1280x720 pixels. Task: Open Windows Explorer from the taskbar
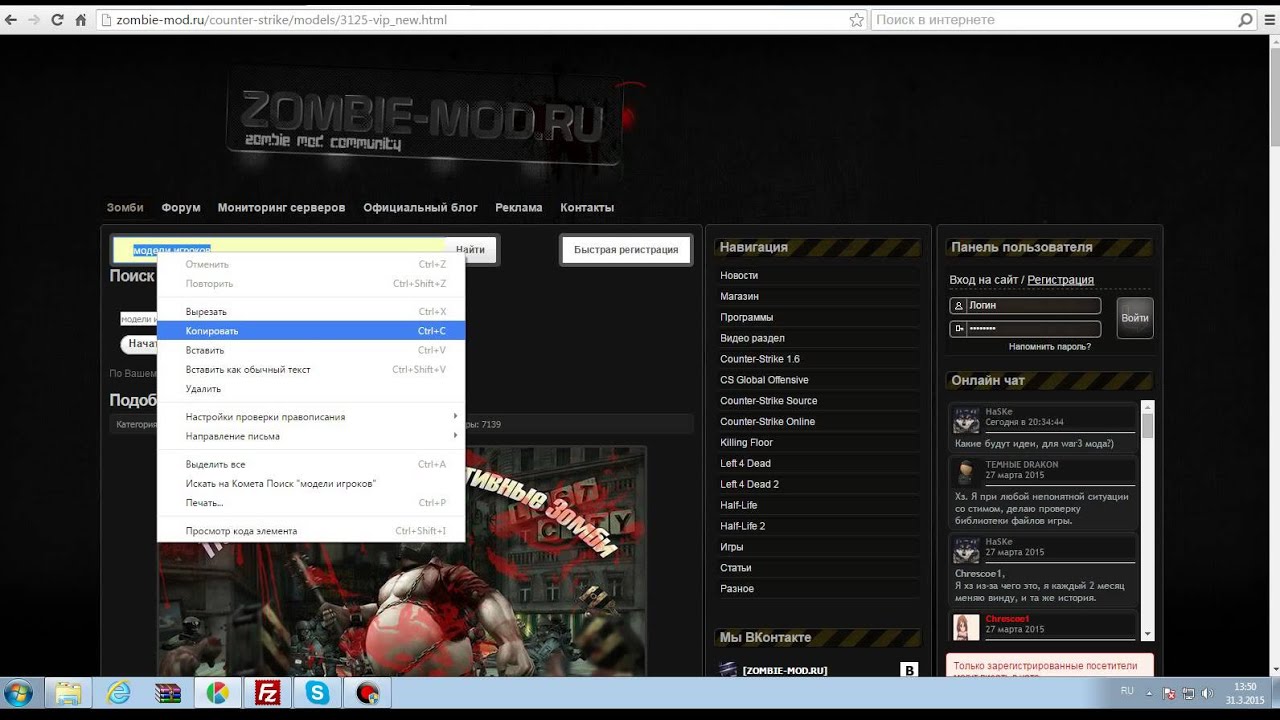(68, 692)
